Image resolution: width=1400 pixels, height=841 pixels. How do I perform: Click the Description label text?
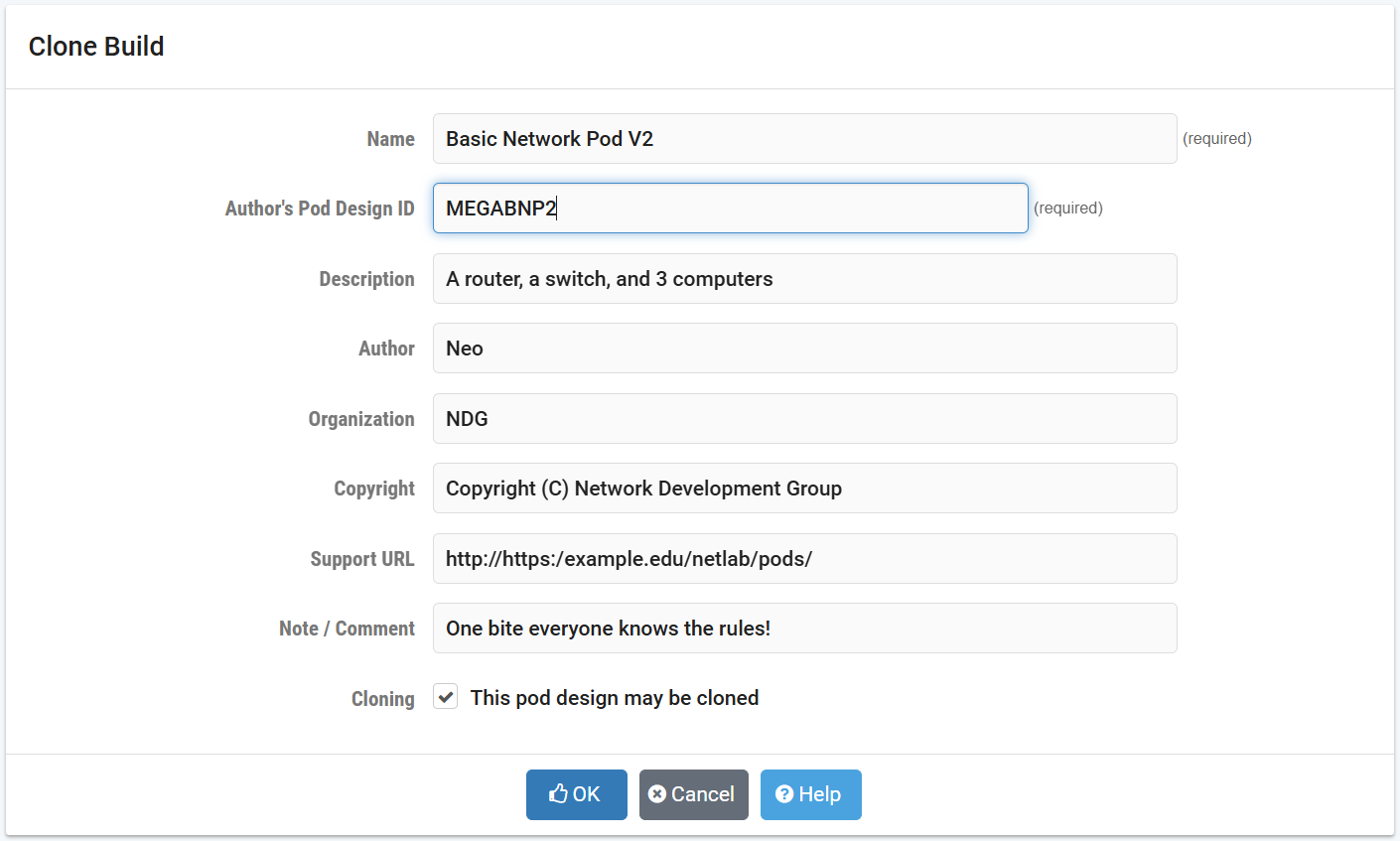366,279
